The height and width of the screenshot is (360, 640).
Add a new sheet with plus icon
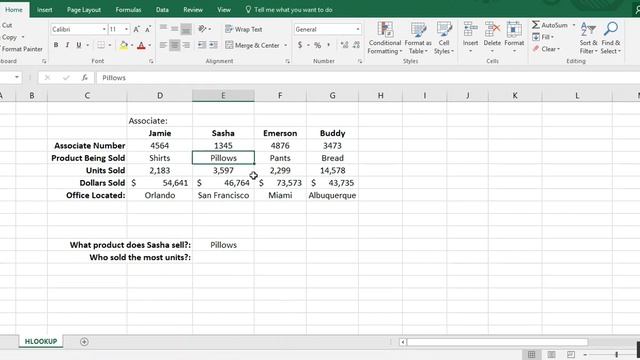pos(84,342)
